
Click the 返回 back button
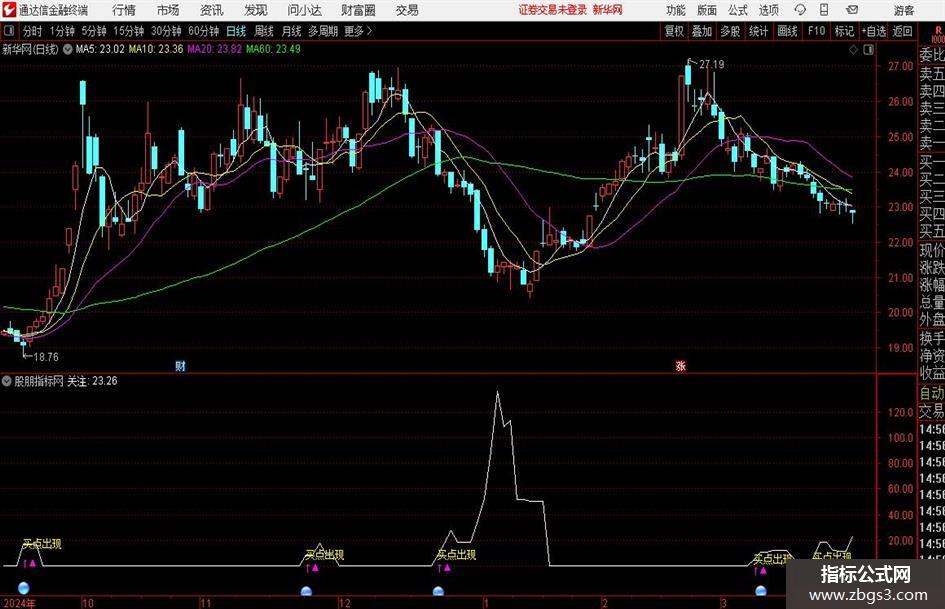tap(902, 31)
